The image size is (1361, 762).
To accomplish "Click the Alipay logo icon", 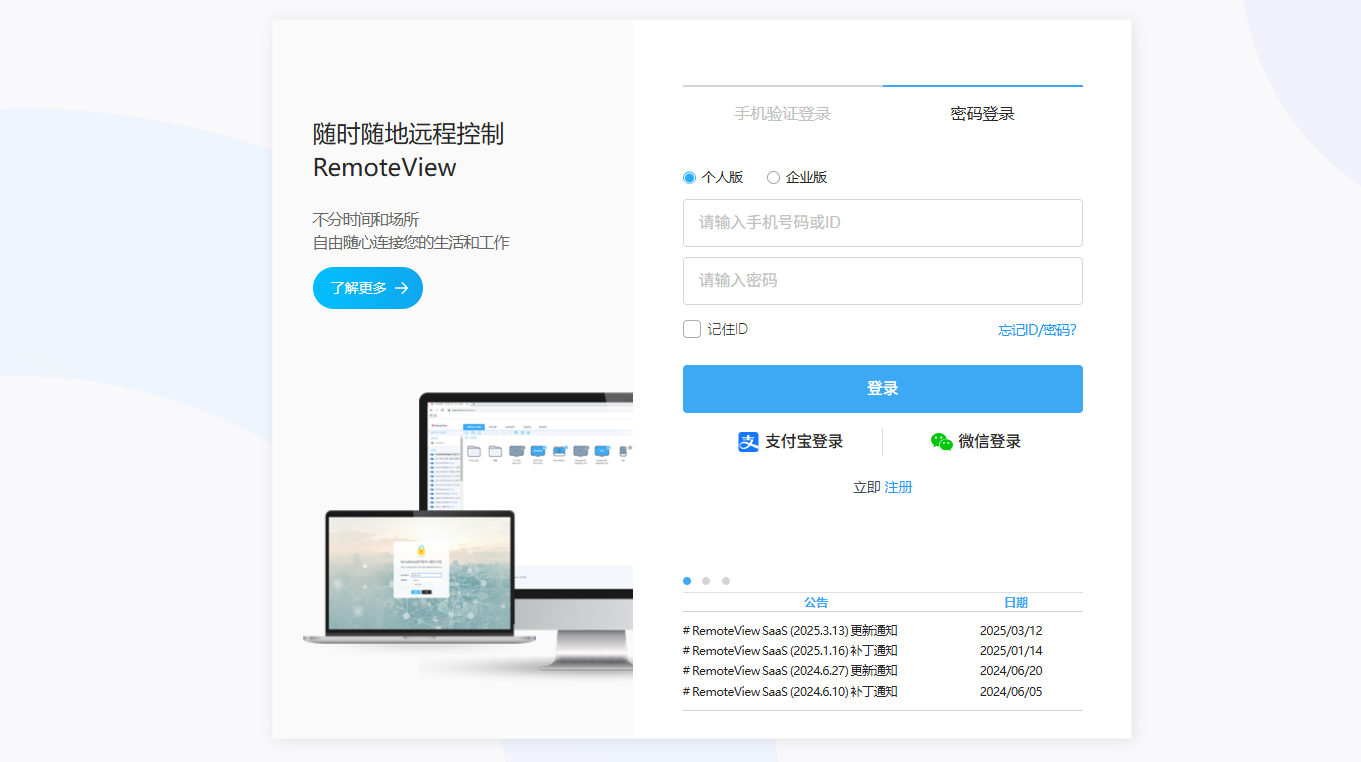I will click(x=748, y=442).
